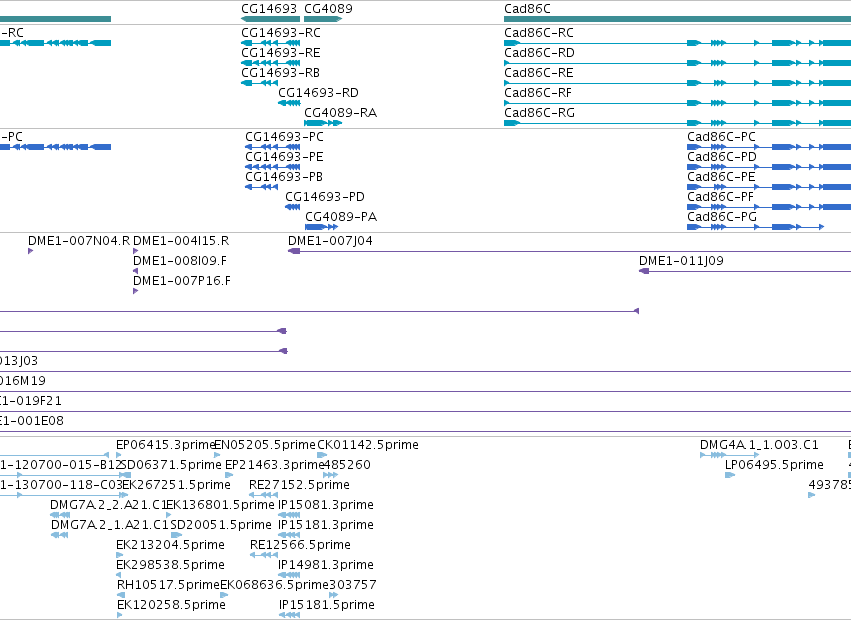Select transcript label Cad86C-RC
This screenshot has height=620, width=851.
click(539, 33)
